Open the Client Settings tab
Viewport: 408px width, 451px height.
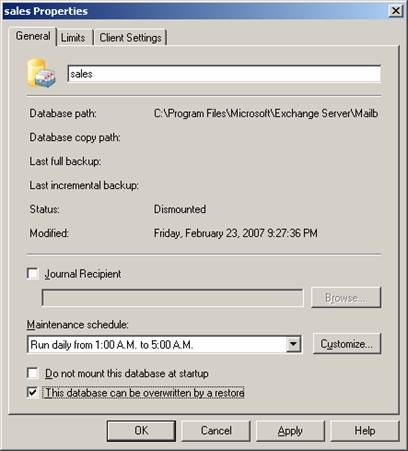coord(130,38)
